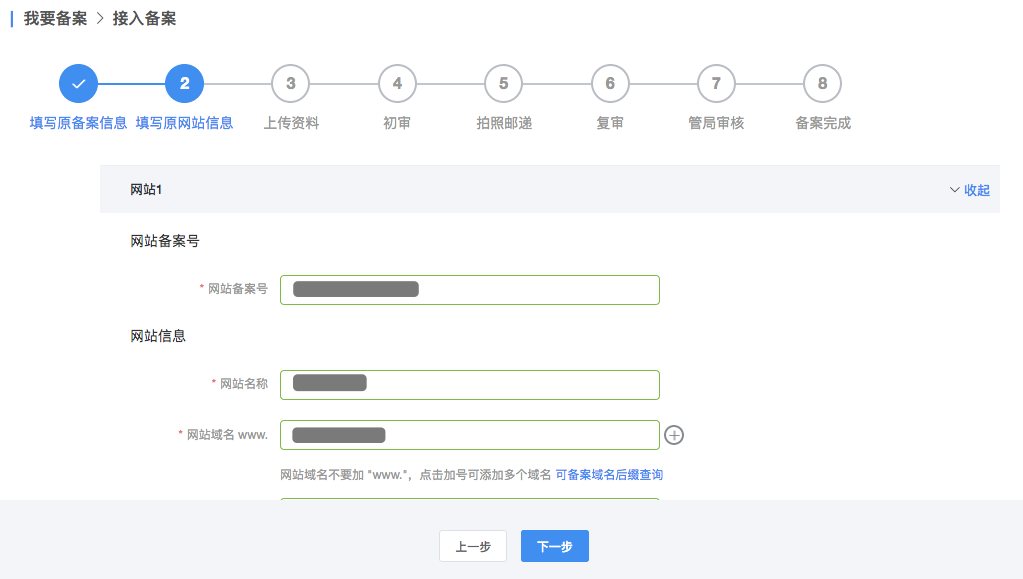Select step 7 circle for 管局审核

(716, 84)
